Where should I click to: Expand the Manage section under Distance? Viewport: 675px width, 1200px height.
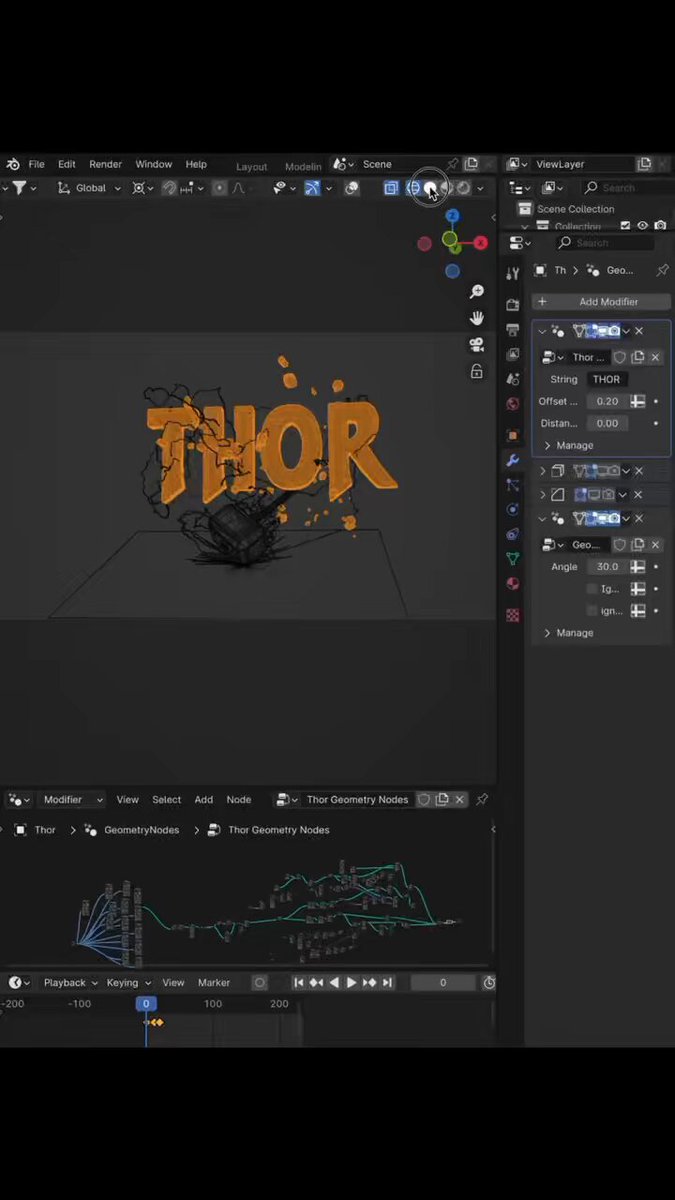point(568,445)
